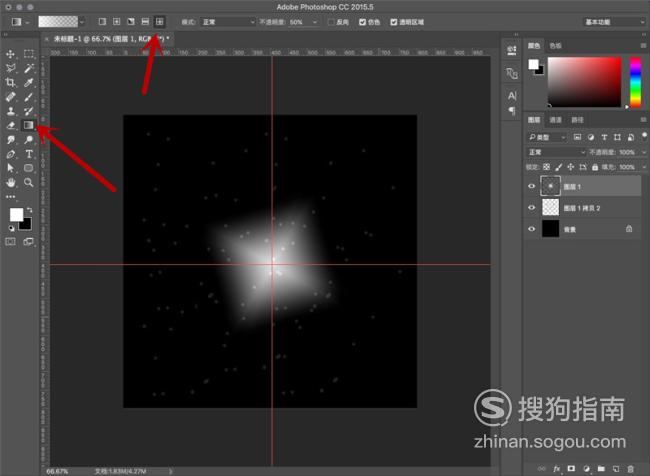Switch to the Layers (图层) tab
This screenshot has height=476, width=650.
[534, 120]
